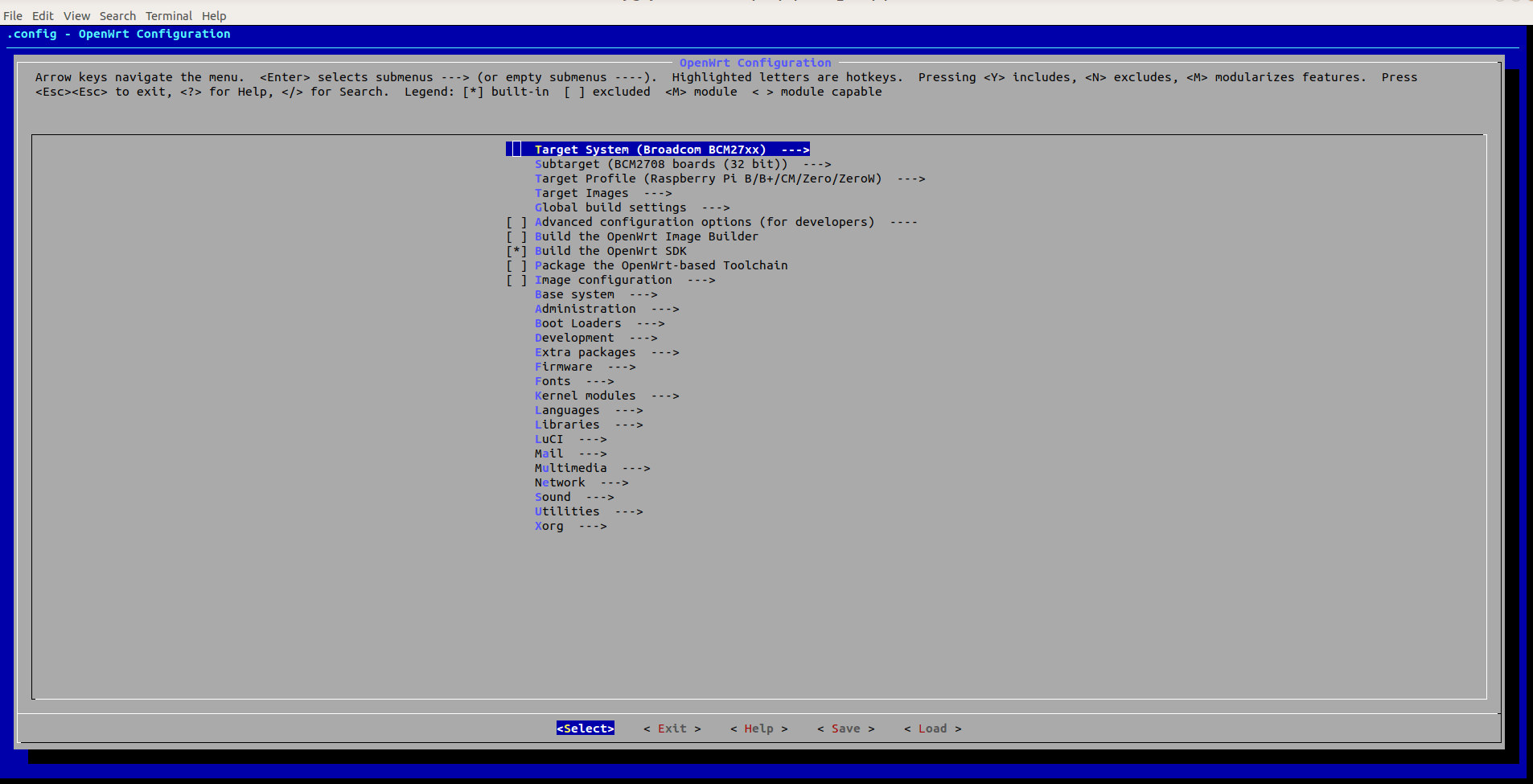The height and width of the screenshot is (784, 1533).
Task: Open the Search menu
Action: pos(117,16)
